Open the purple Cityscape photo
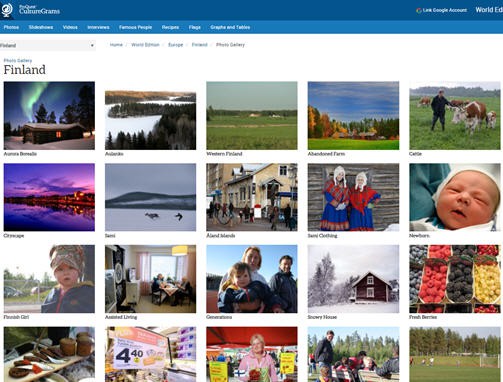The image size is (503, 382). (49, 197)
